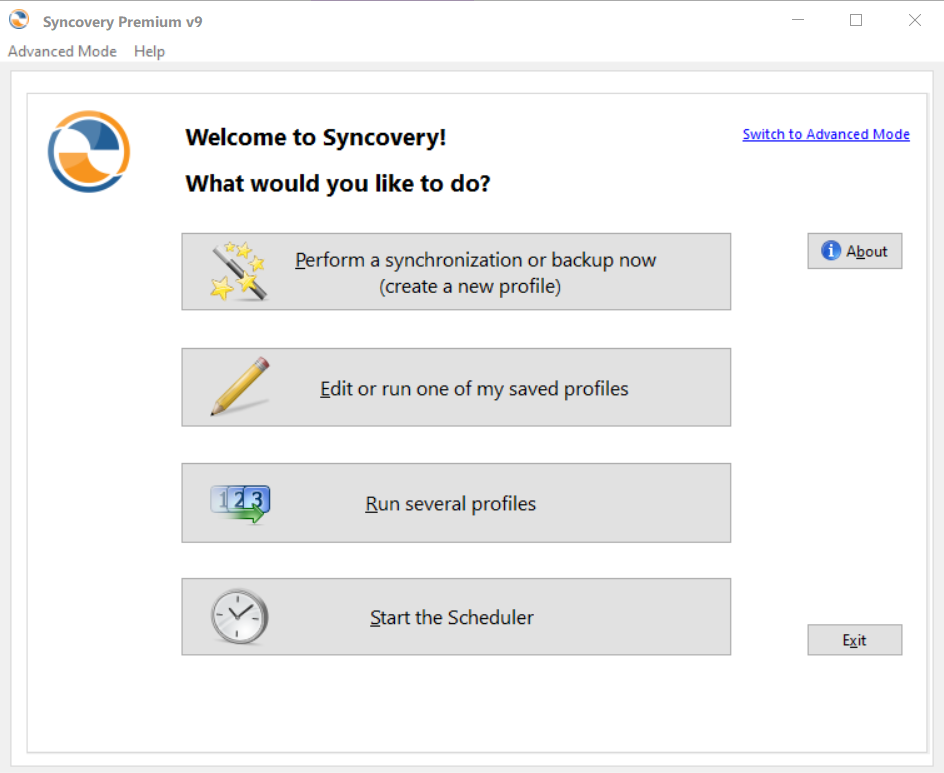
Task: Click the Syncovery Premium v9 title text
Action: (122, 22)
